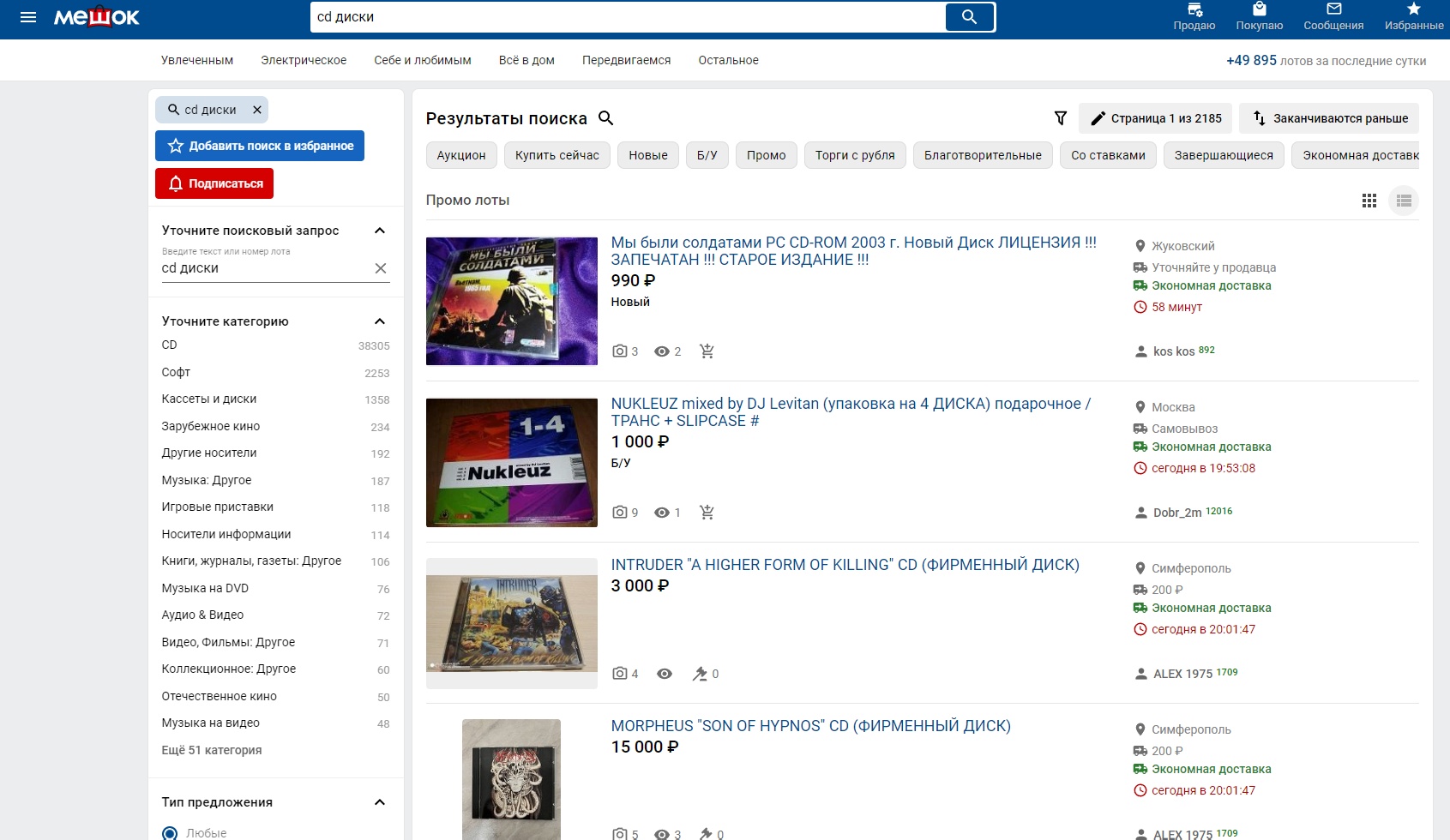Clear the refine search query field
The width and height of the screenshot is (1450, 840).
tap(381, 268)
